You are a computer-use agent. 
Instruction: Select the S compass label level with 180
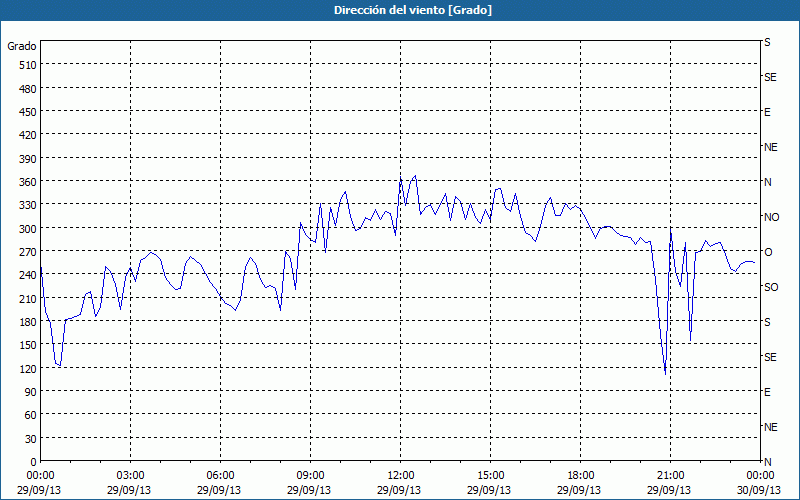tap(767, 322)
